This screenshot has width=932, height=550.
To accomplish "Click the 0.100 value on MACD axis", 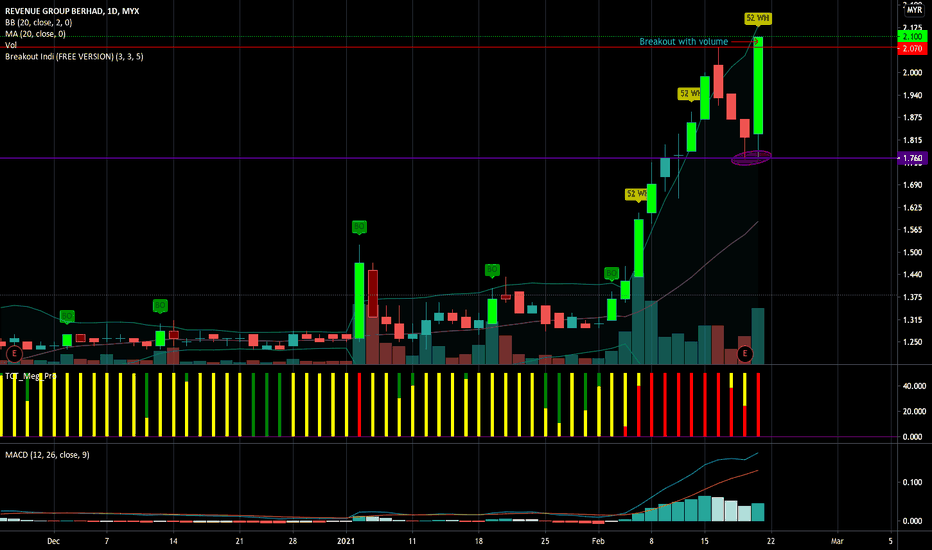I will (x=912, y=482).
